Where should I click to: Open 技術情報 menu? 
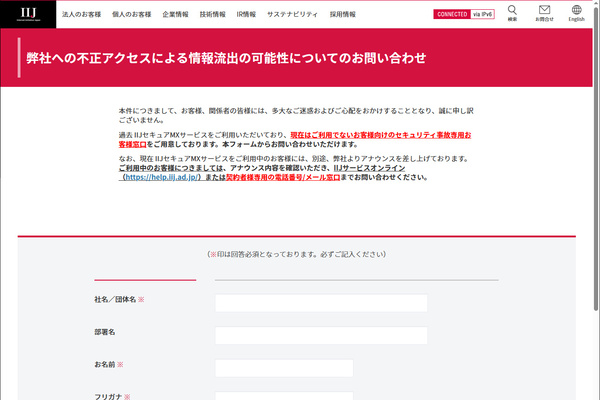click(212, 14)
